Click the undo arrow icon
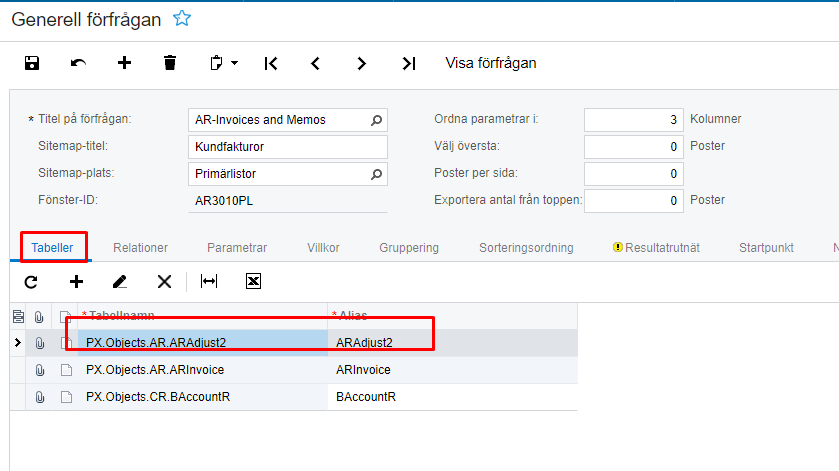 pyautogui.click(x=78, y=63)
